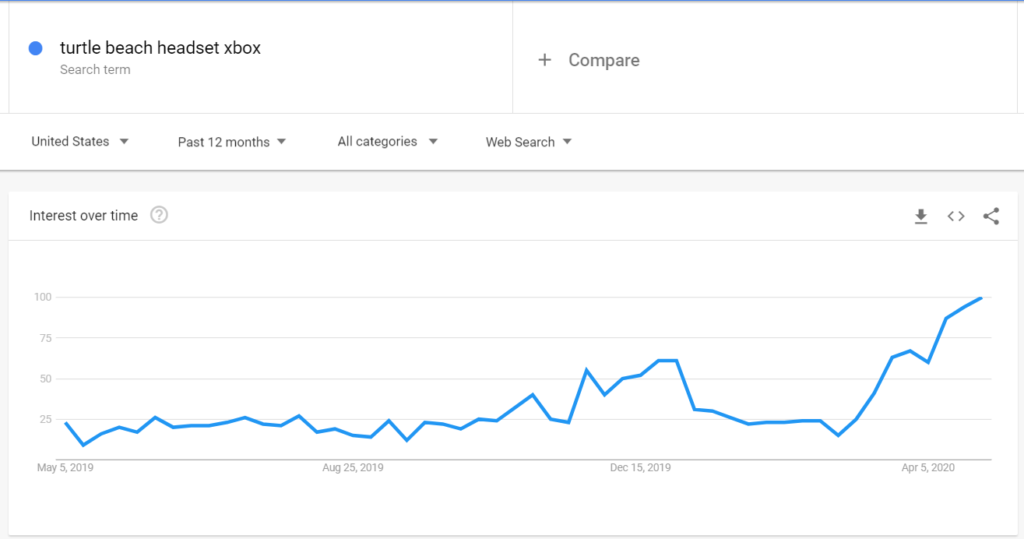Expand the United States region dropdown
The image size is (1024, 539).
point(80,142)
